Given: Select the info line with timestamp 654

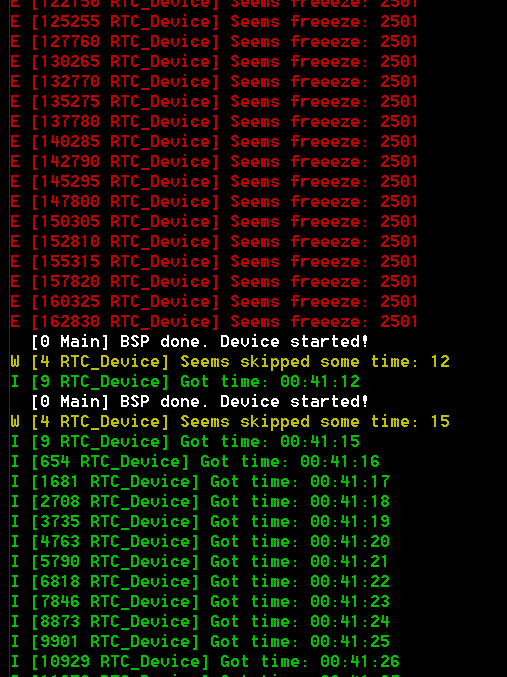Looking at the screenshot, I should [x=195, y=462].
